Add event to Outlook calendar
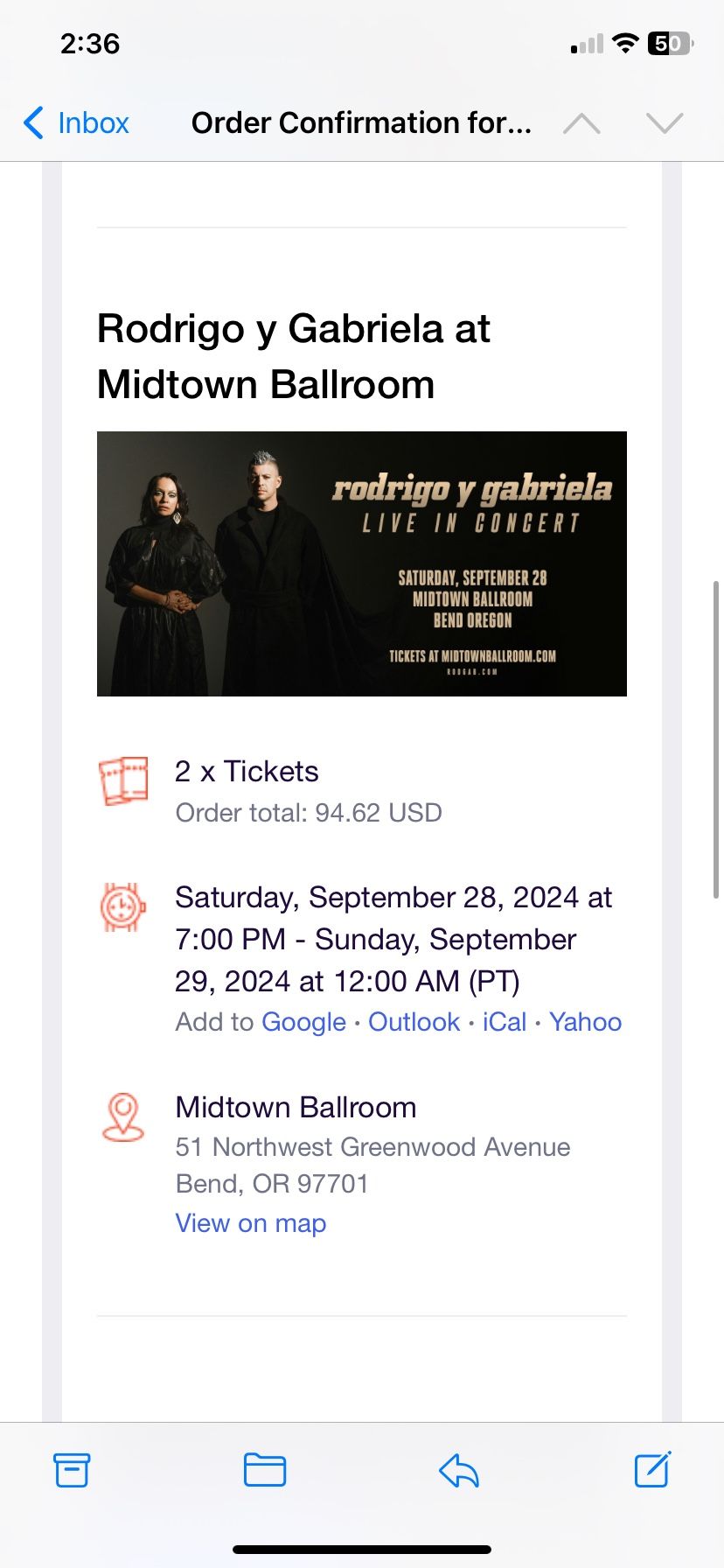The image size is (724, 1568). [414, 1022]
